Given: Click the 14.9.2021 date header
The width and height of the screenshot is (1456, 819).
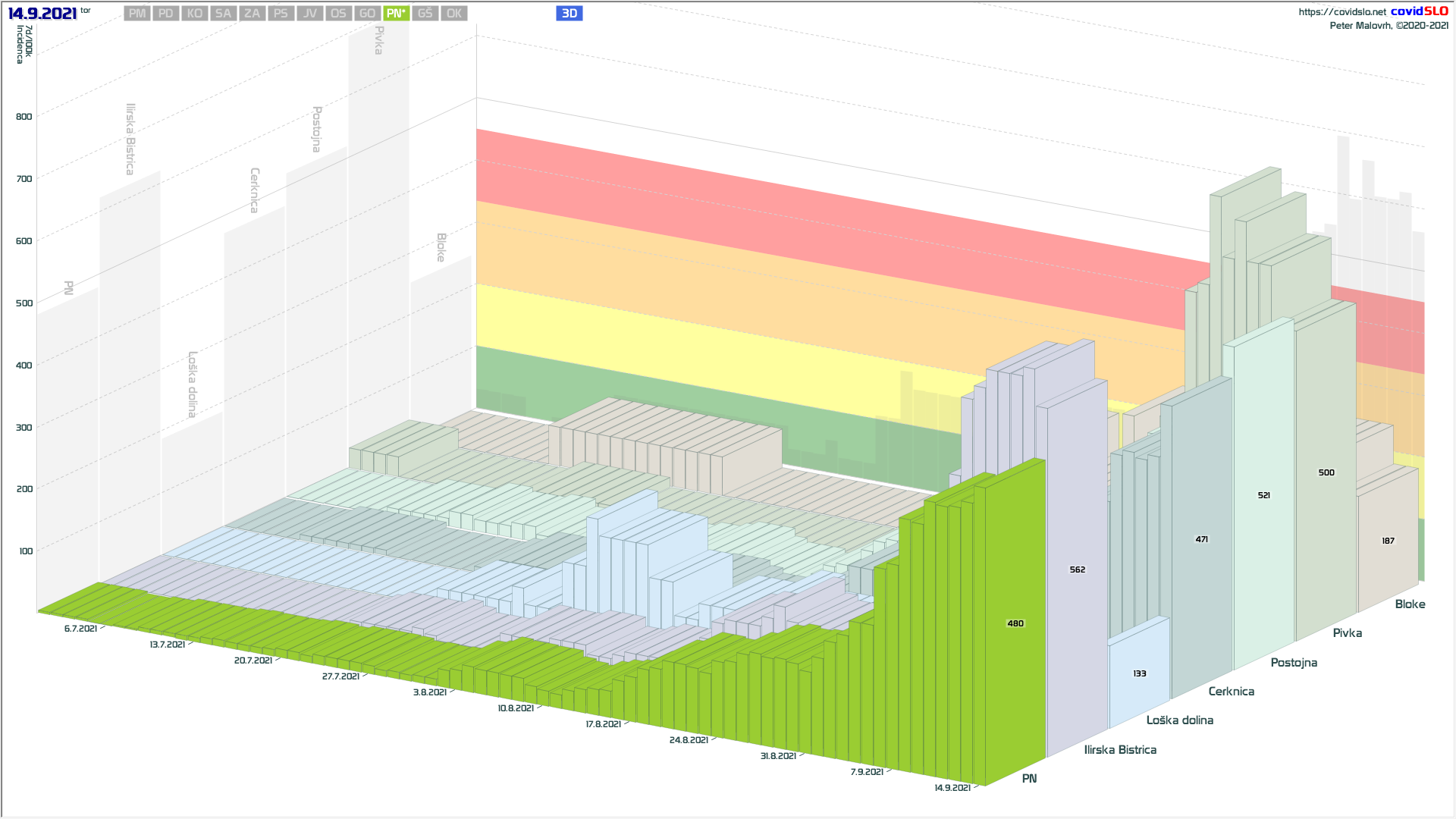Looking at the screenshot, I should tap(42, 14).
